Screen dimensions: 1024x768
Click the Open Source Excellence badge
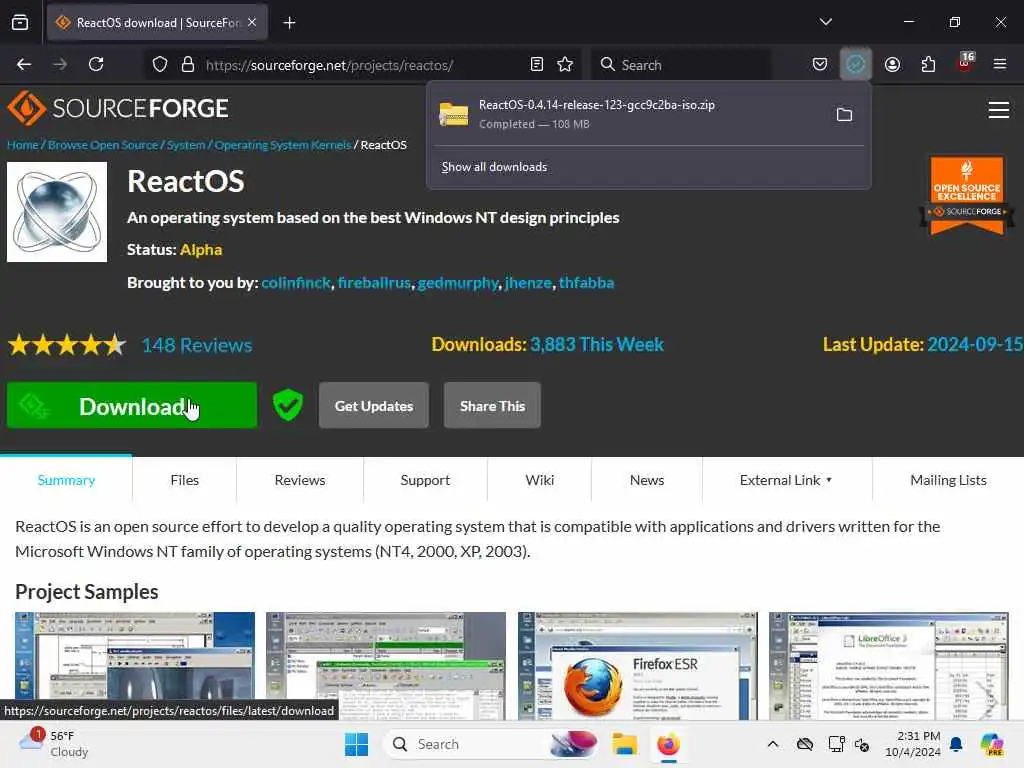click(967, 195)
